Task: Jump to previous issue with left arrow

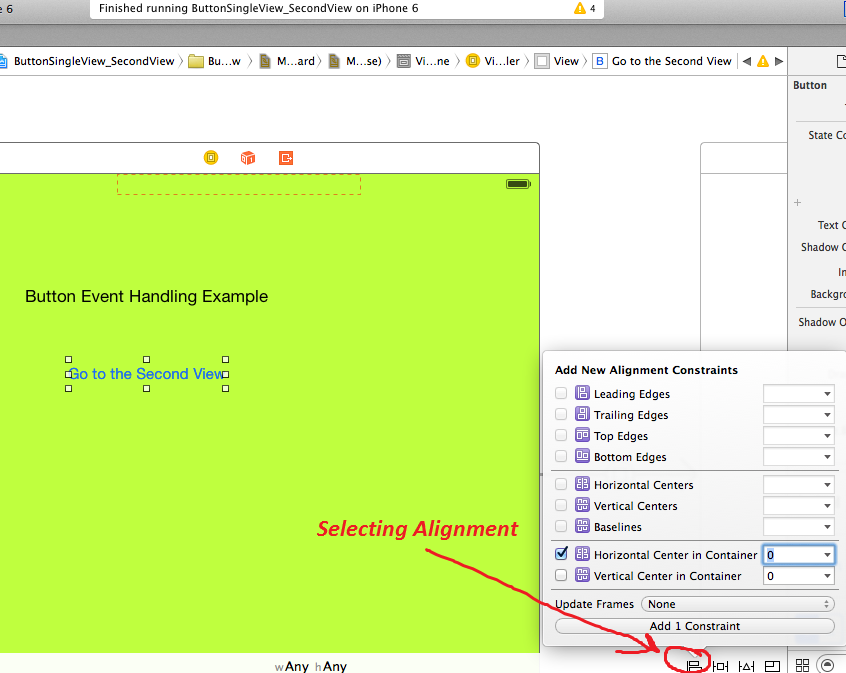Action: pyautogui.click(x=746, y=61)
